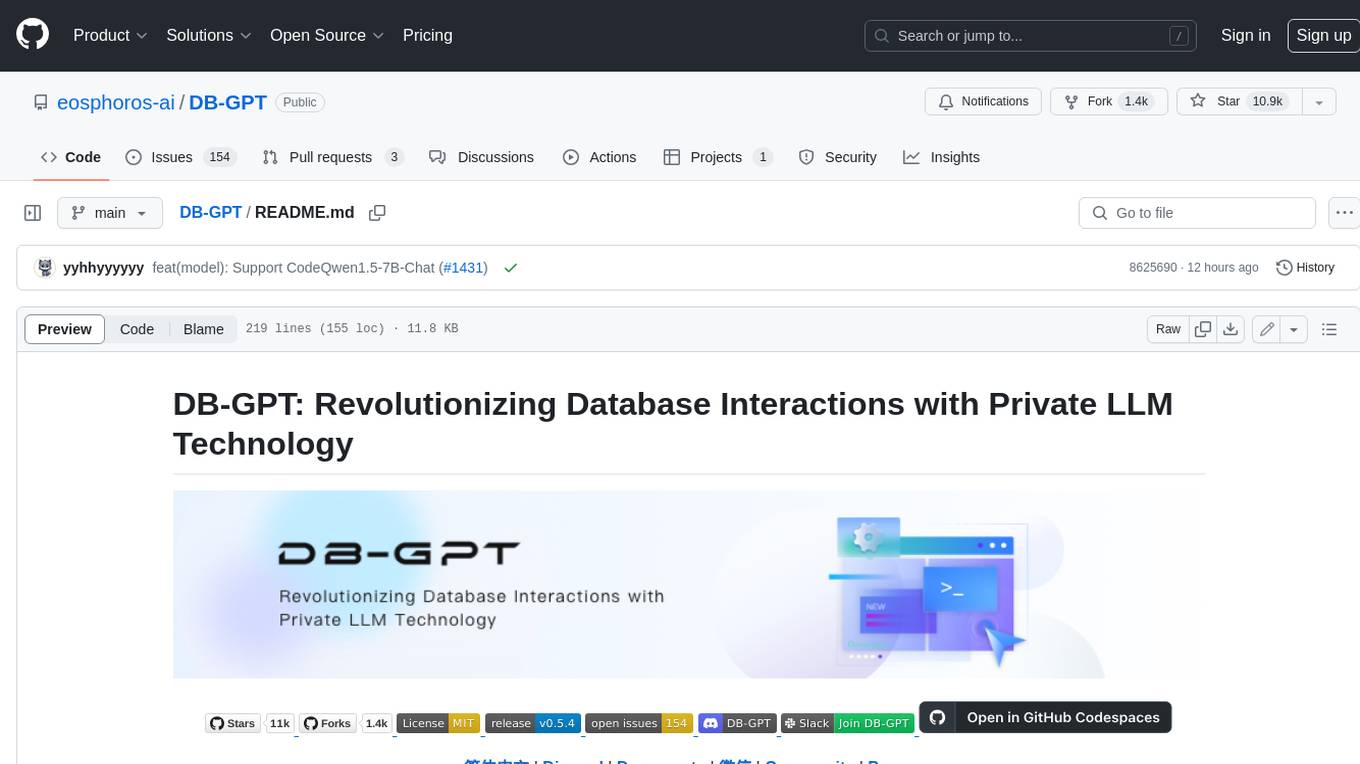Open the Open Source dropdown

[327, 35]
